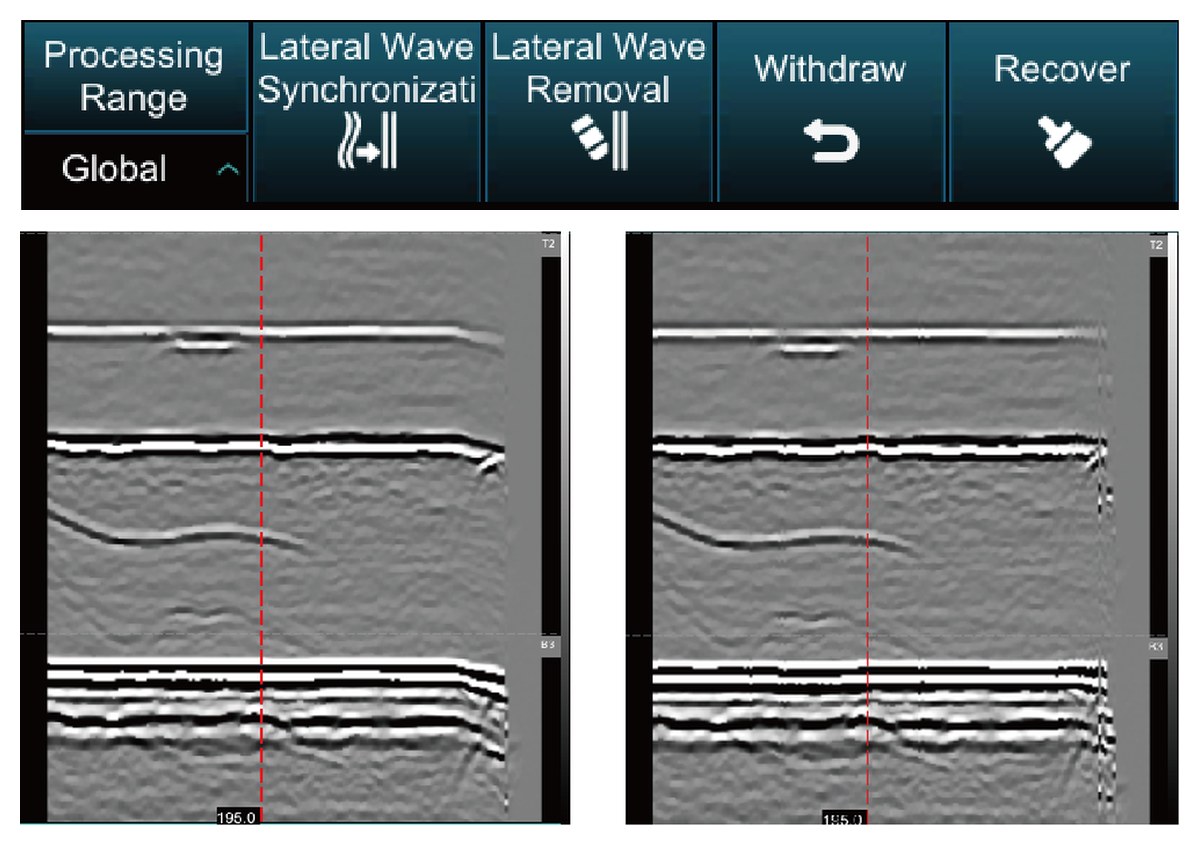Open the Global processing range dropdown
Screen dimensions: 1200x846
136,168
